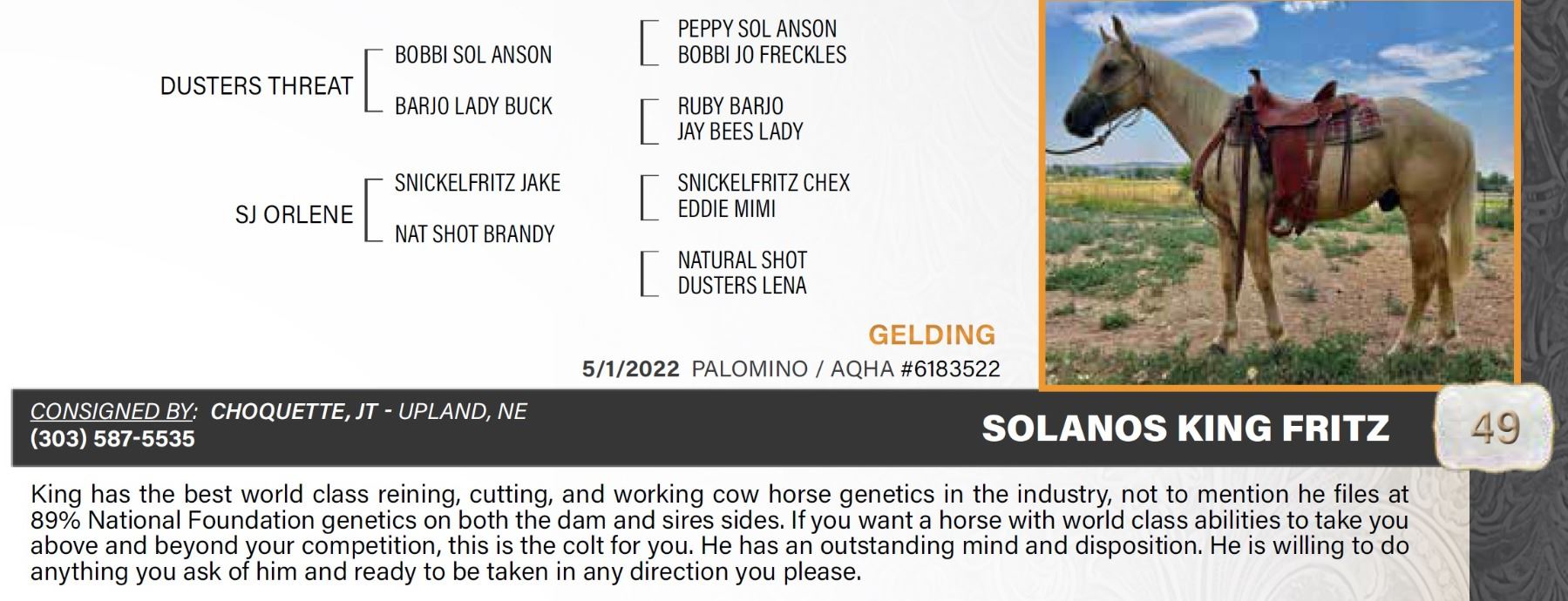1568x601 pixels.
Task: Click NATURAL SHOT ancestor name
Action: [x=743, y=260]
